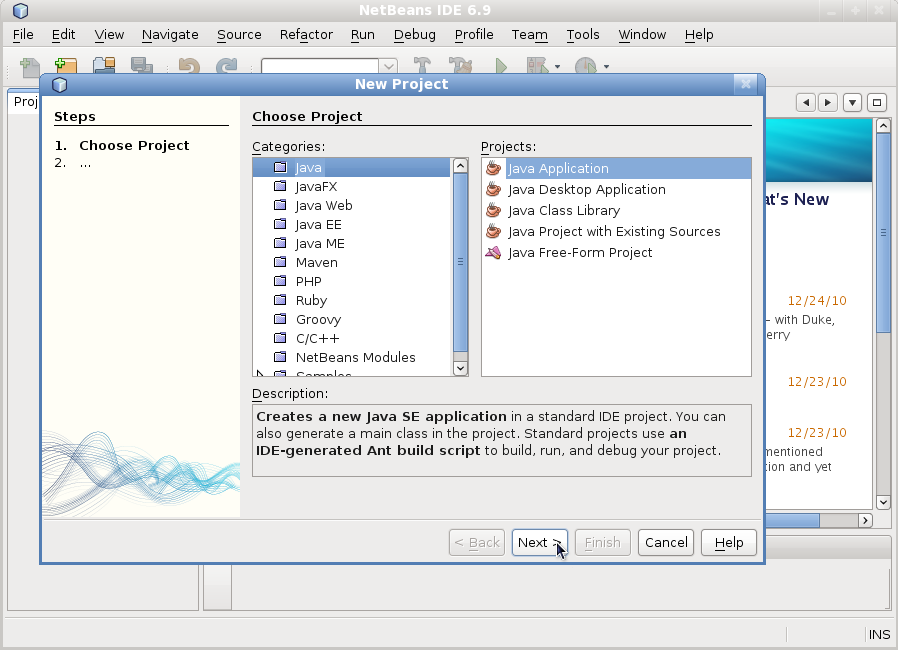Open the project configuration combo box in toolbar
Viewport: 898px width, 650px height.
click(329, 66)
